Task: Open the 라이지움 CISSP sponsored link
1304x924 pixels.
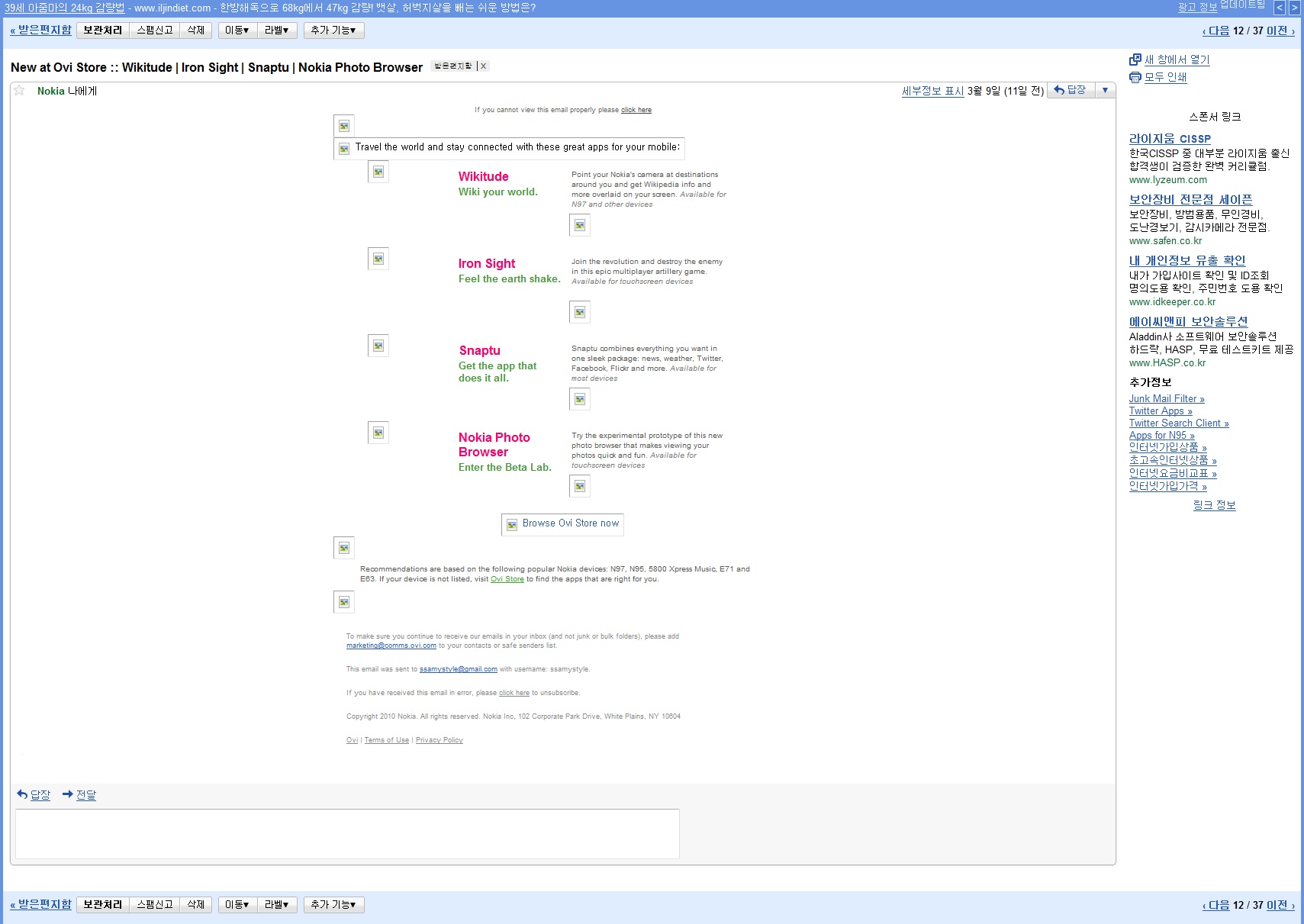Action: [x=1170, y=139]
